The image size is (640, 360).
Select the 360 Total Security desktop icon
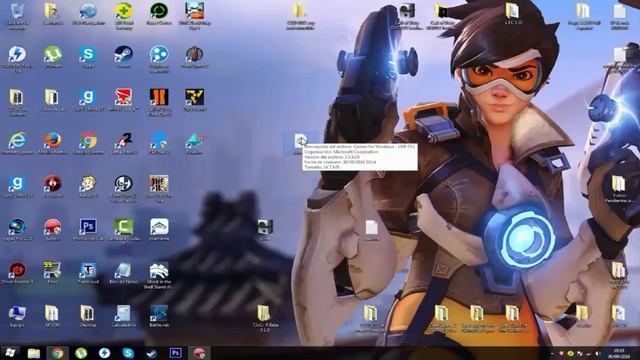(123, 16)
